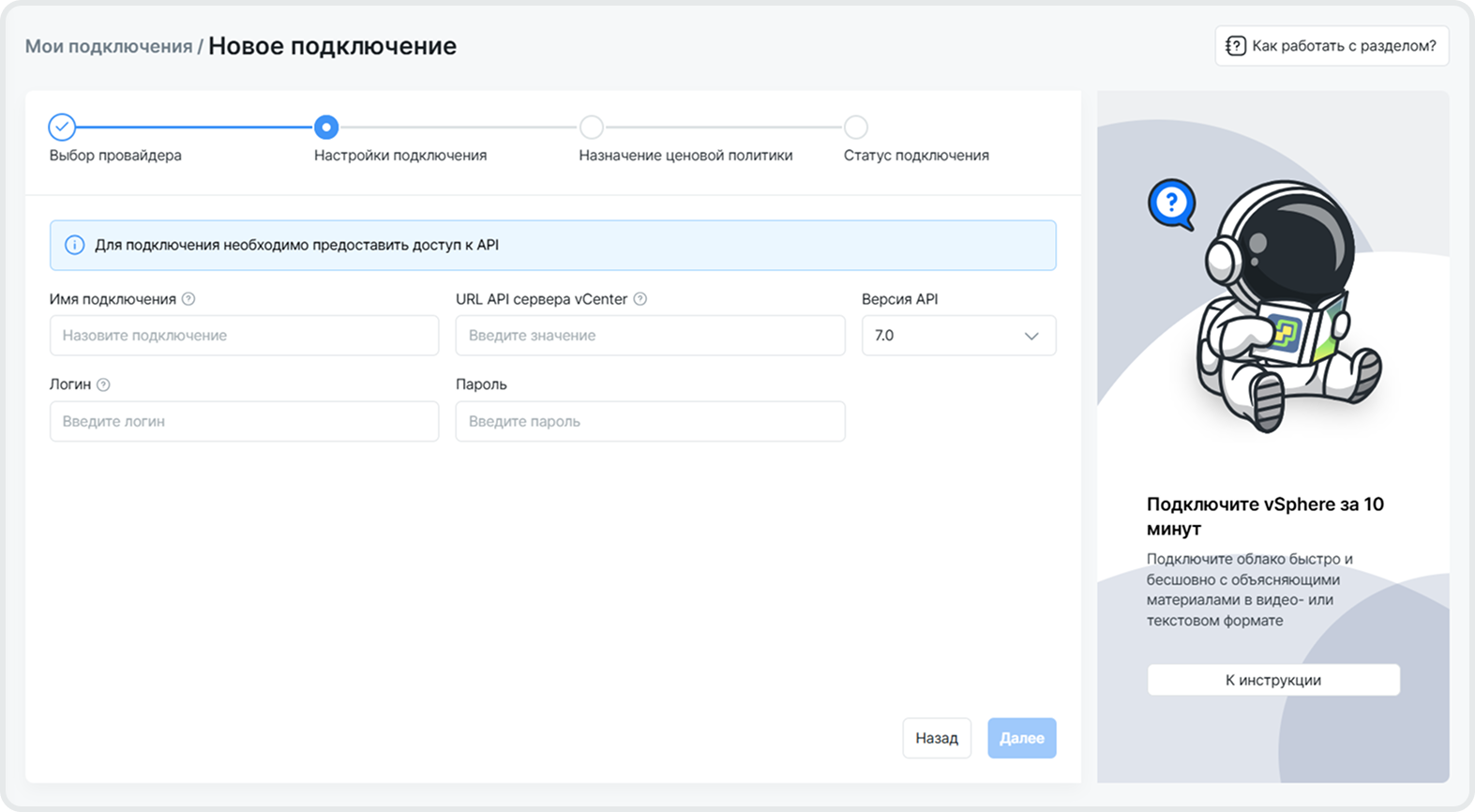Open К инструкции guide button
This screenshot has width=1475, height=812.
click(x=1272, y=680)
